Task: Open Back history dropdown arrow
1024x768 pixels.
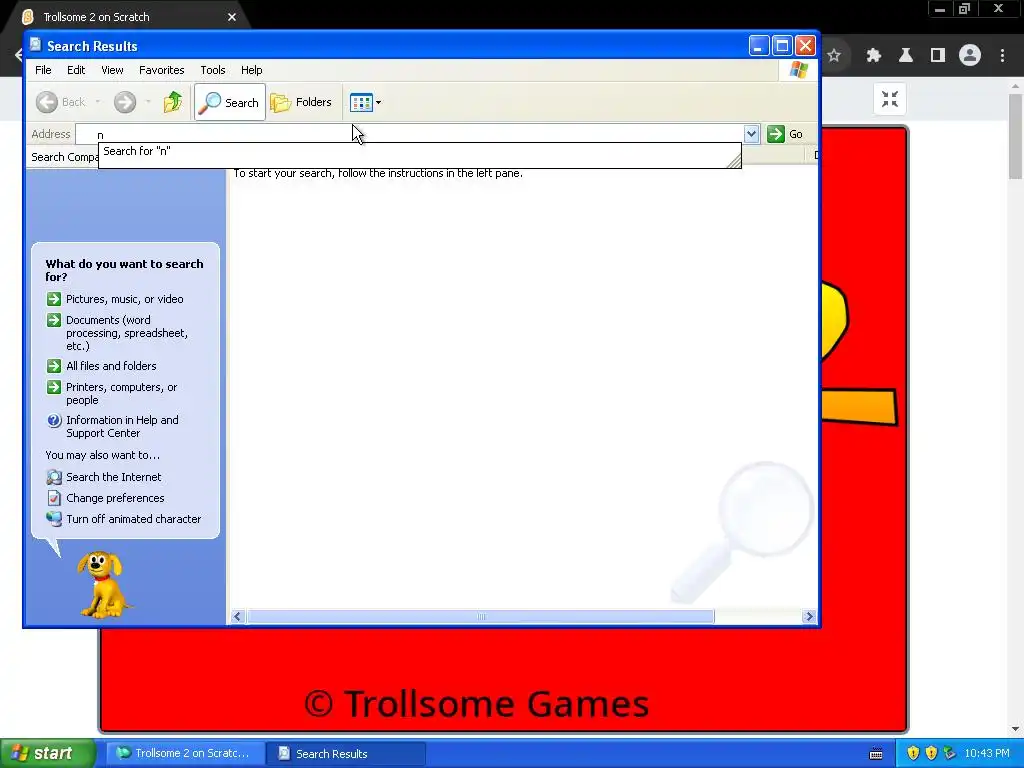Action: [x=98, y=102]
